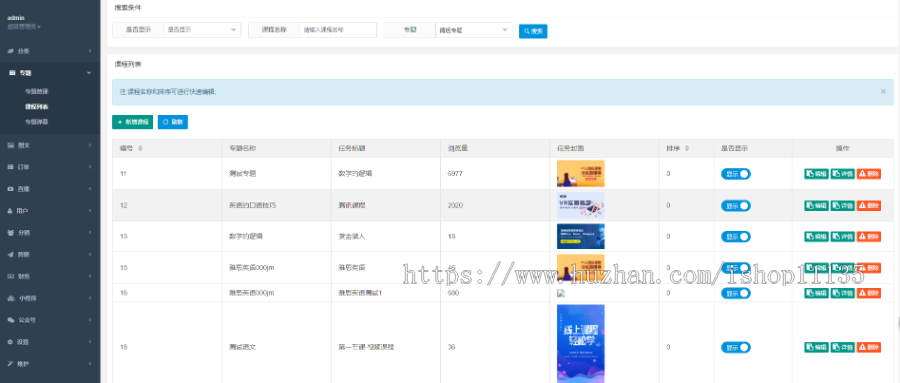Open the tall blue cover for row 18
900x383 pixels.
click(580, 344)
